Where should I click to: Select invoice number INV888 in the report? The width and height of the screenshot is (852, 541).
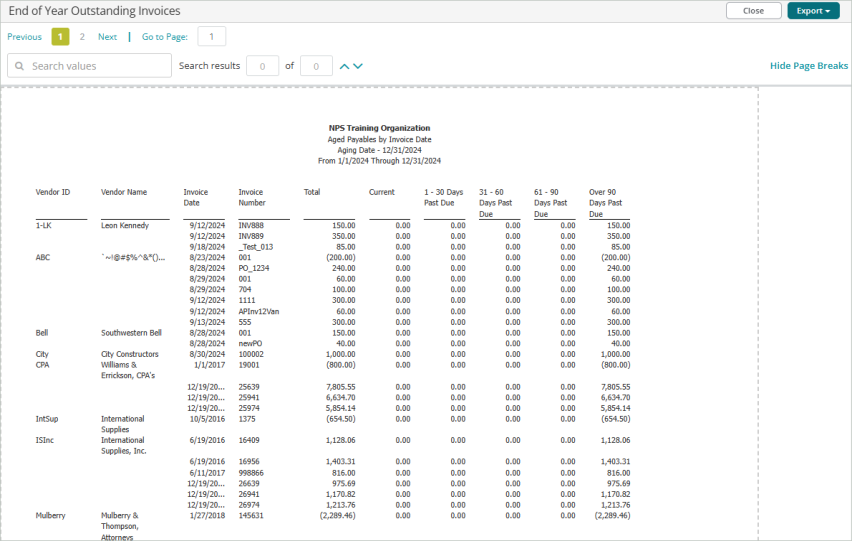click(251, 226)
